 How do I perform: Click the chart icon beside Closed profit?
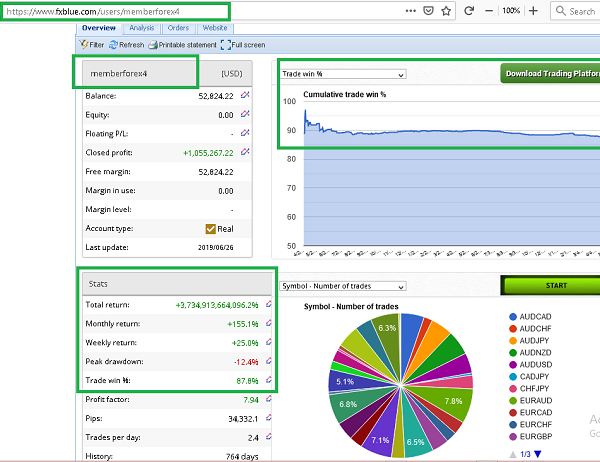click(x=246, y=153)
